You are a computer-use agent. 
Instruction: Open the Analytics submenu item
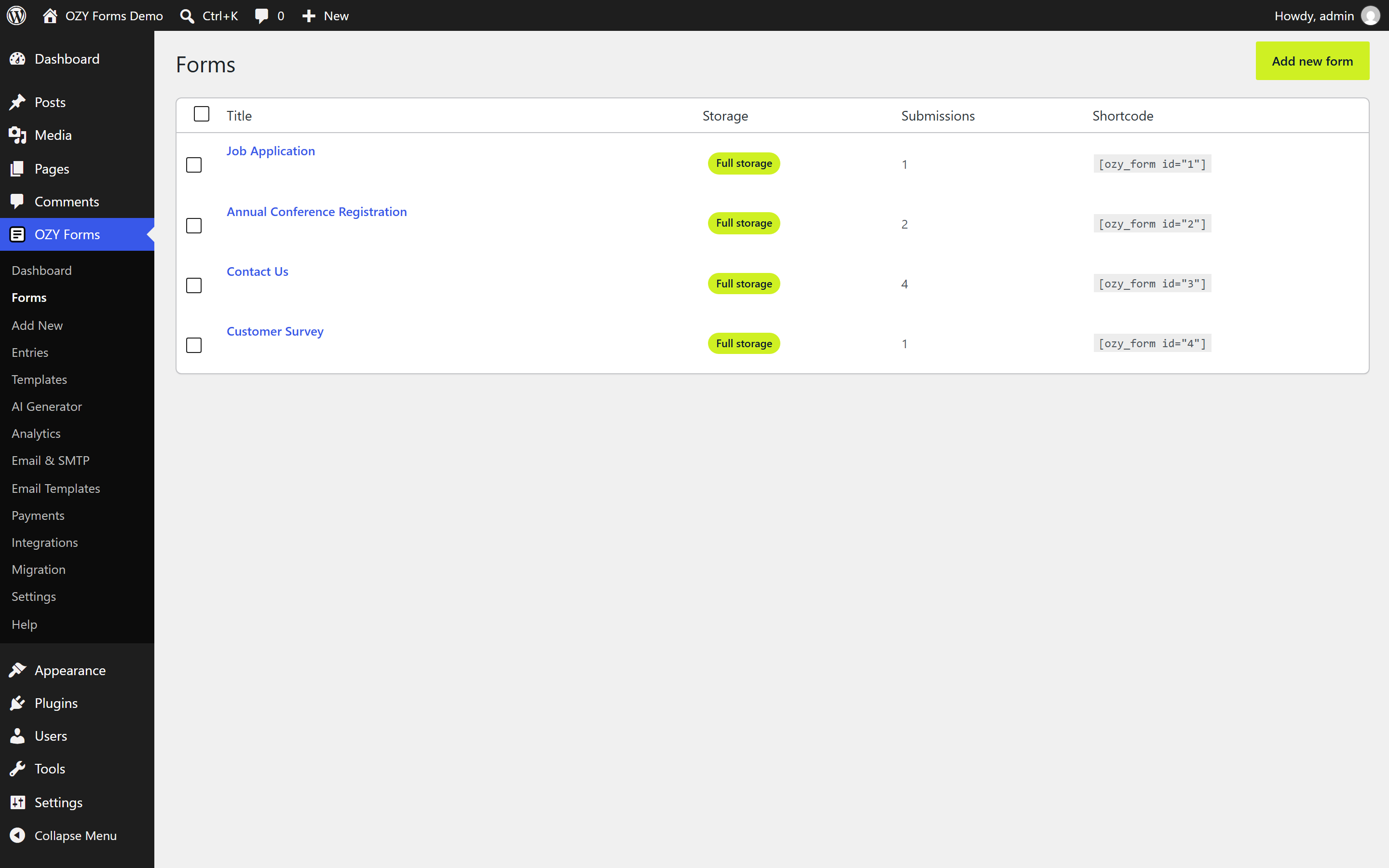pyautogui.click(x=36, y=434)
